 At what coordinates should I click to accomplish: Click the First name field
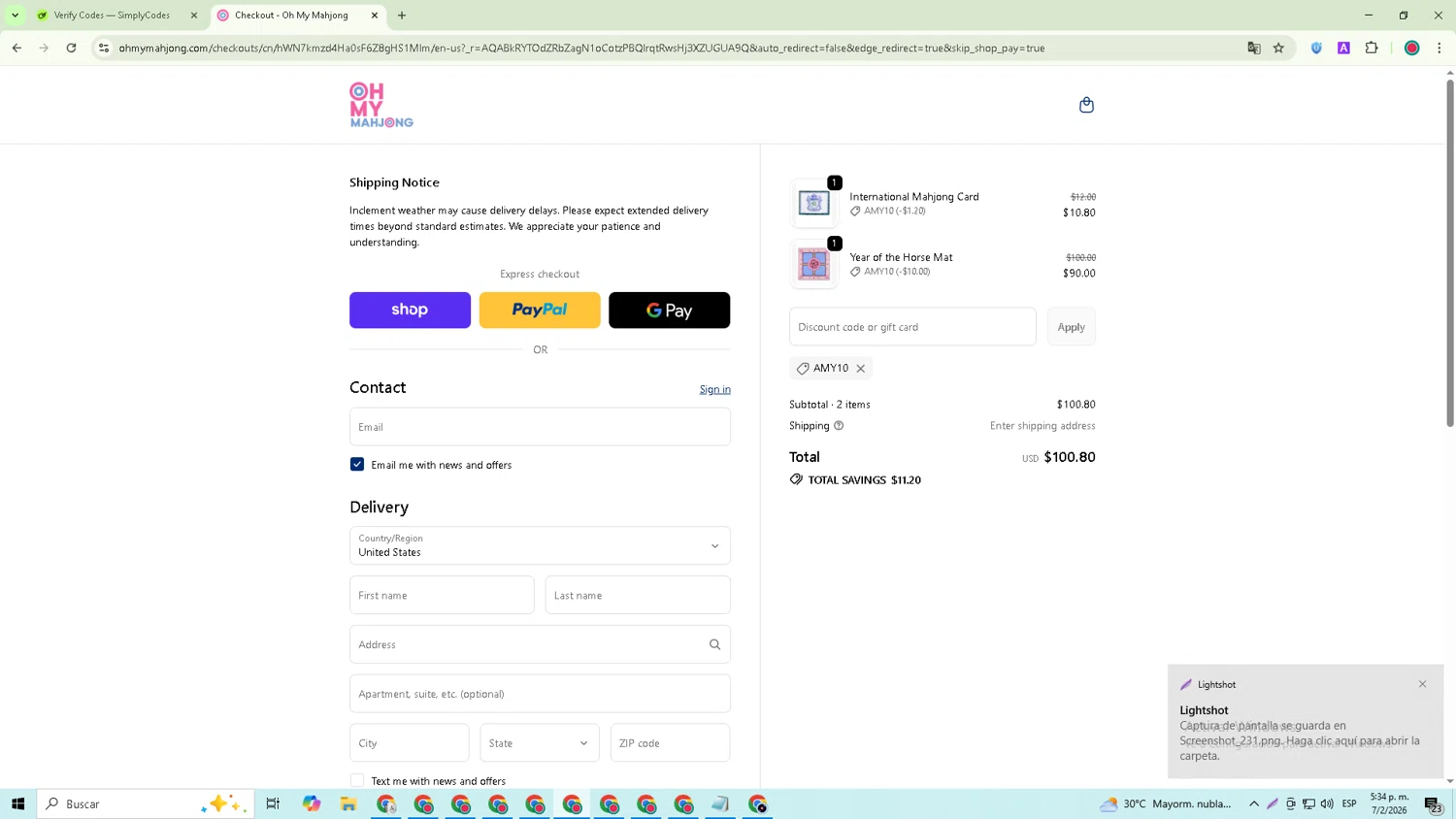(442, 595)
